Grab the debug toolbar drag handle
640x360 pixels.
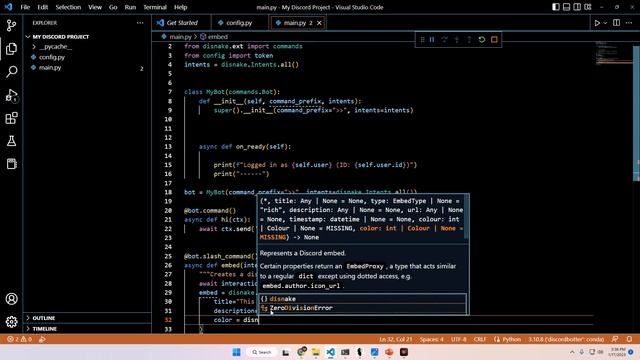422,40
